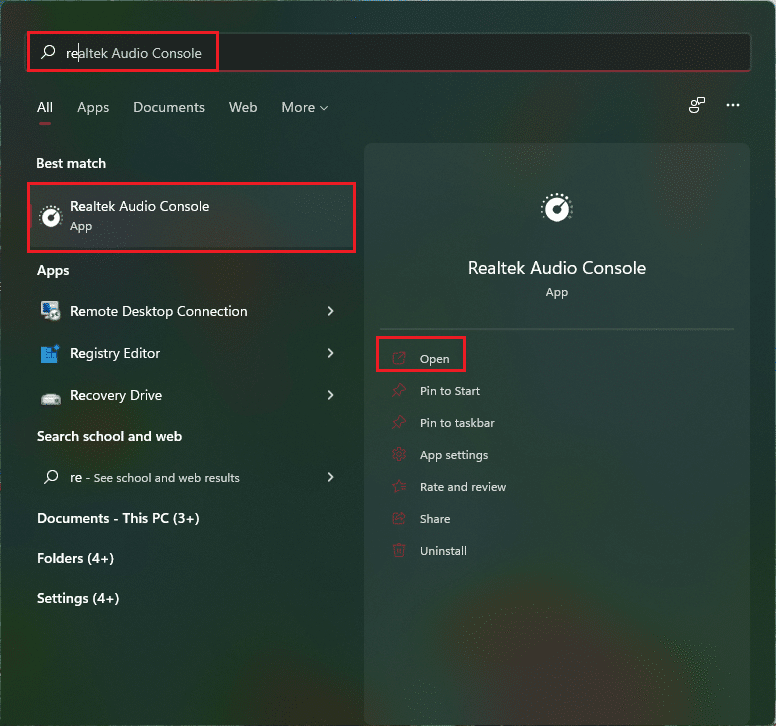The width and height of the screenshot is (776, 726).
Task: Click the Open icon in details pane
Action: click(x=399, y=358)
